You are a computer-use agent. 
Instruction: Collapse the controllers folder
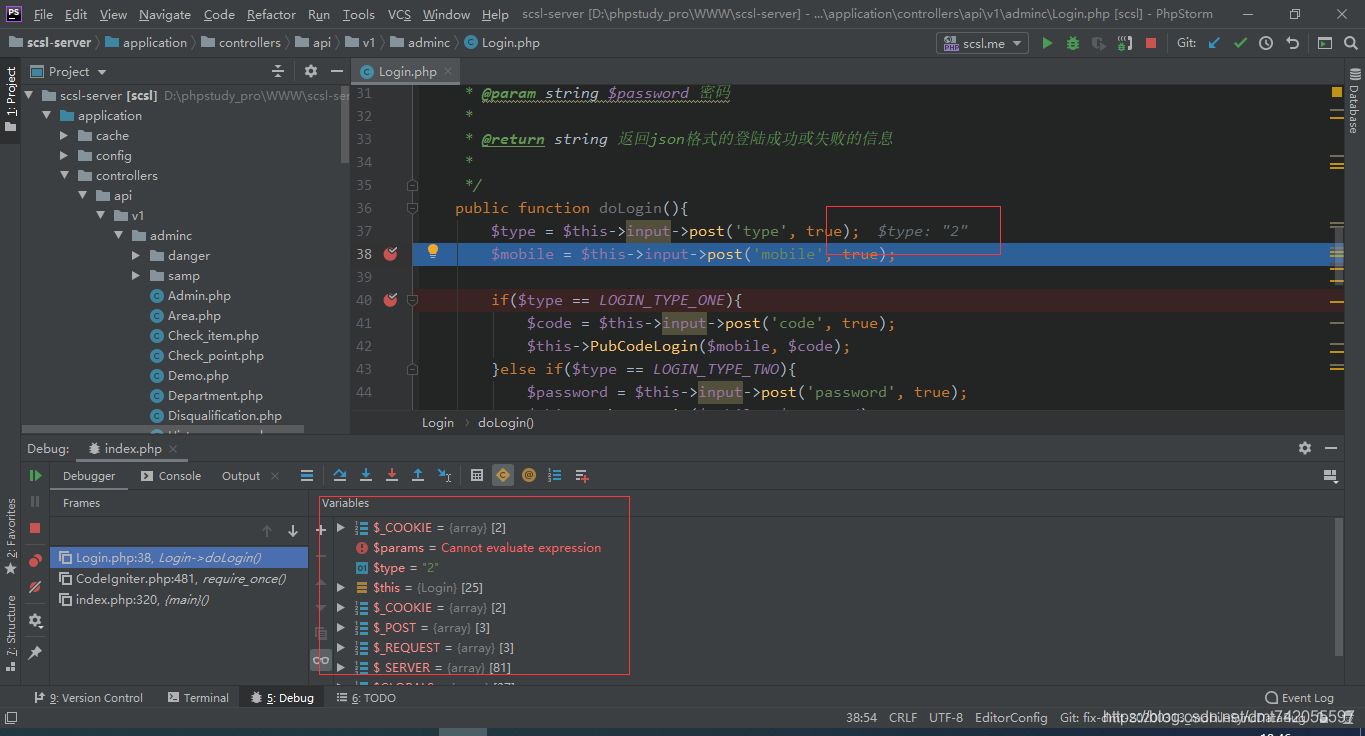click(64, 175)
